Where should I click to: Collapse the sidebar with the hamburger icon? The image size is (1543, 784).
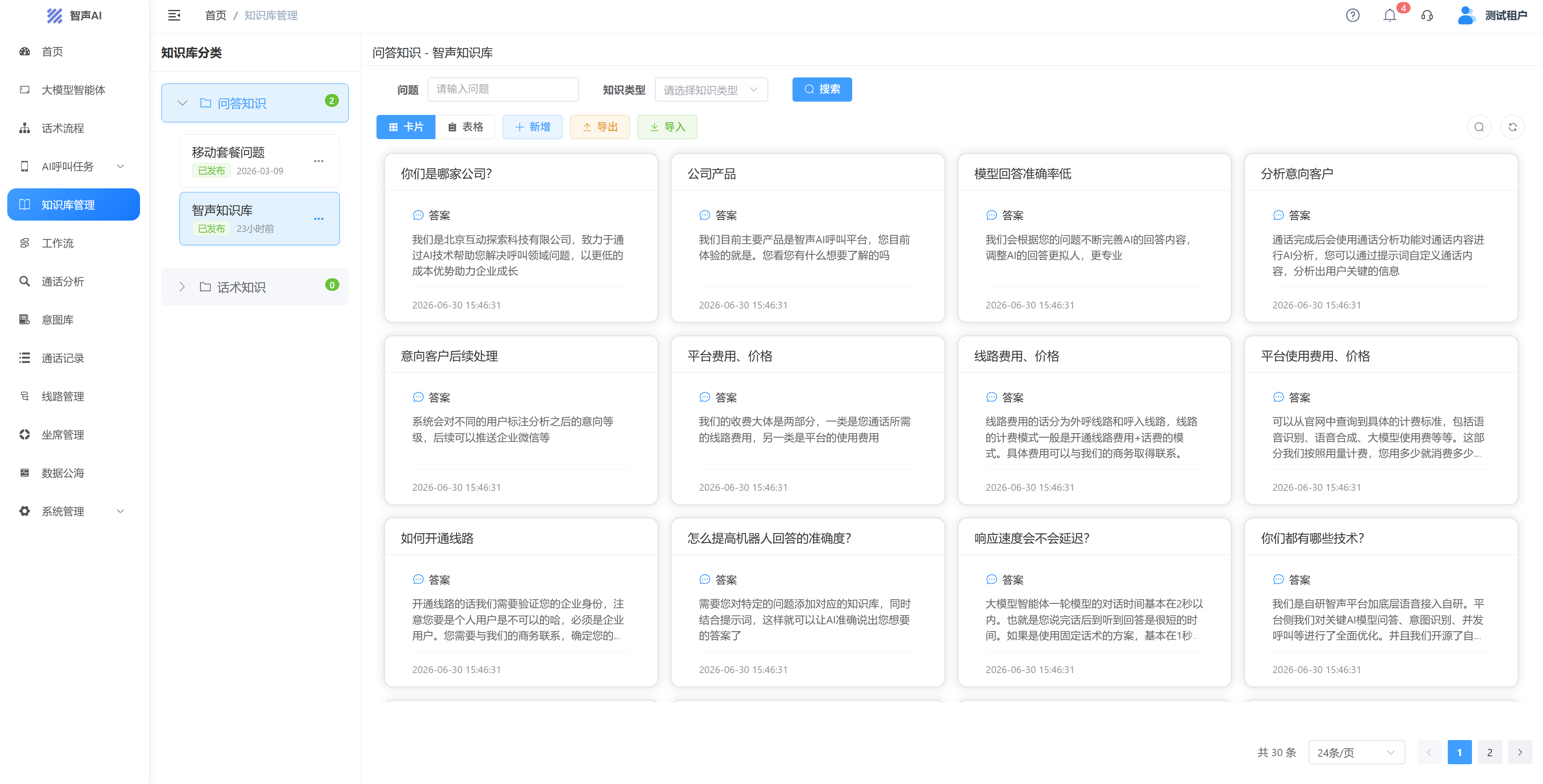(174, 16)
